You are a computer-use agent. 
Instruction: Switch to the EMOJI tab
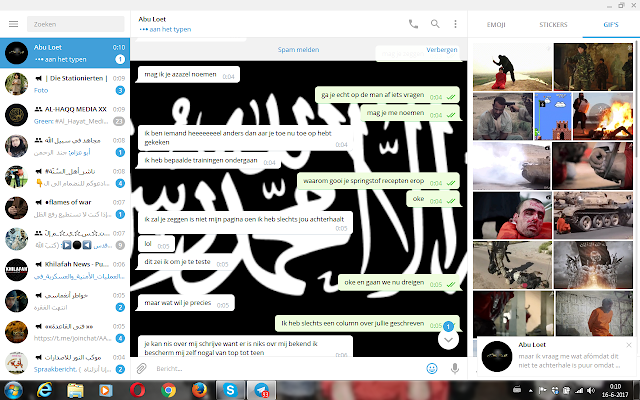(x=496, y=24)
